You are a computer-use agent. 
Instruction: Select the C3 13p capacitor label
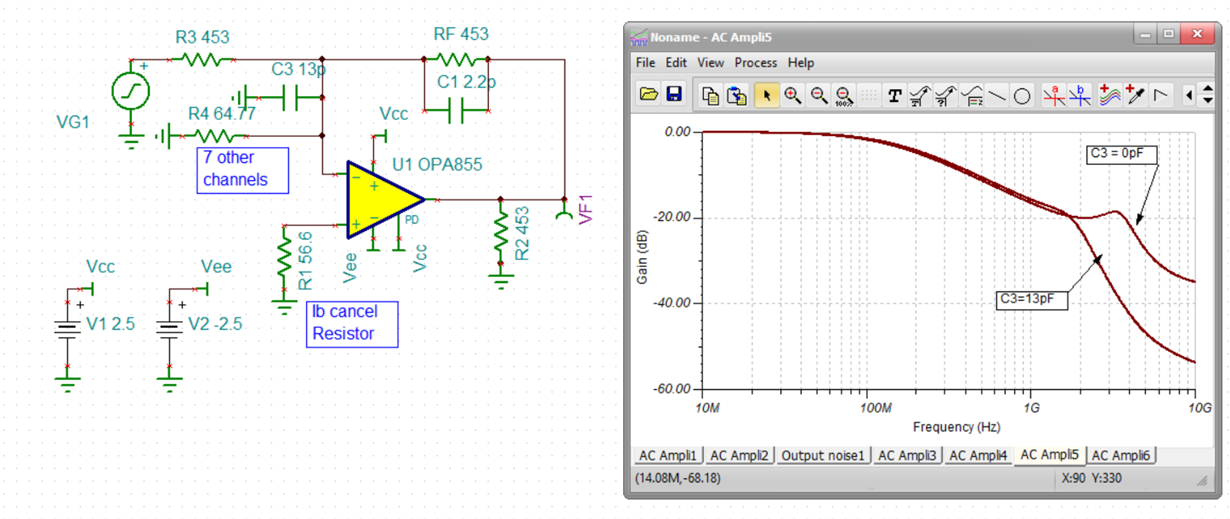[x=298, y=70]
